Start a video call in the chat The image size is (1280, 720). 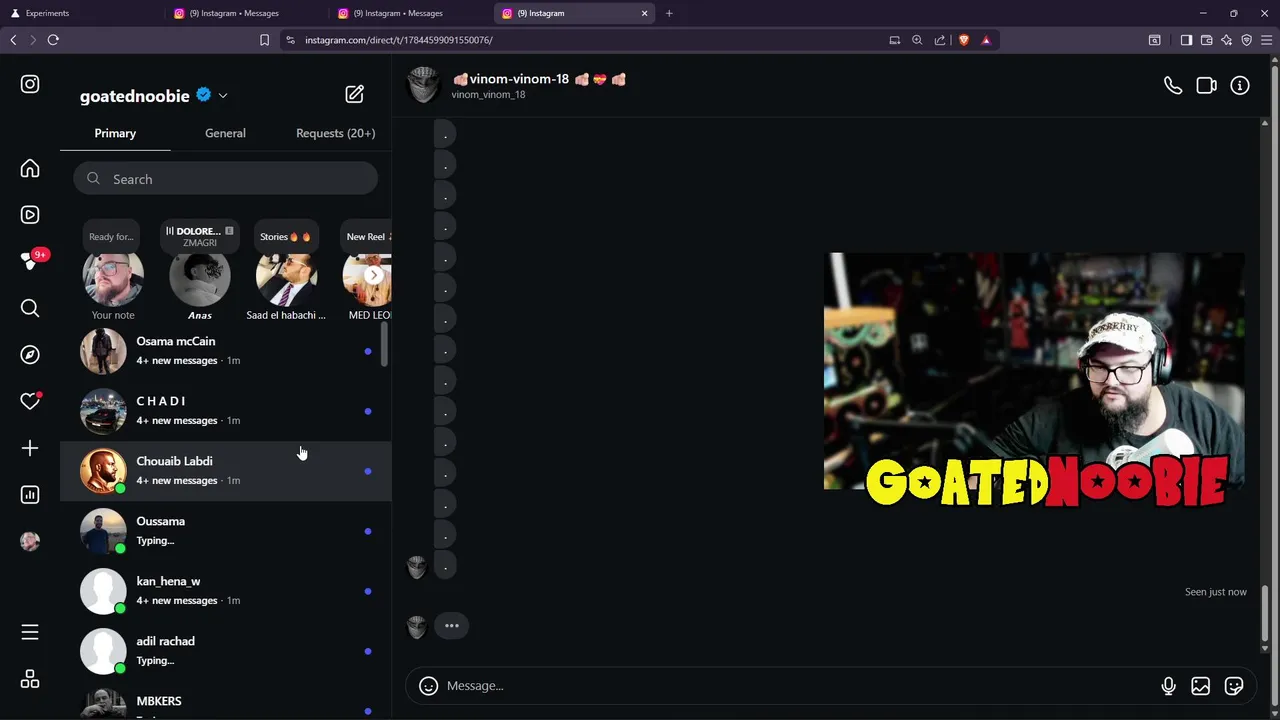pos(1206,86)
